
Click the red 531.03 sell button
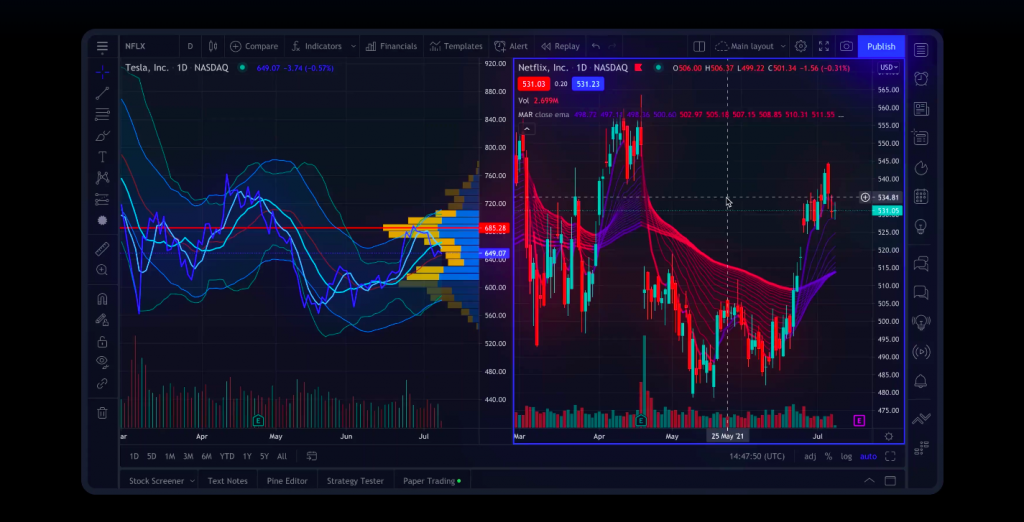[534, 84]
